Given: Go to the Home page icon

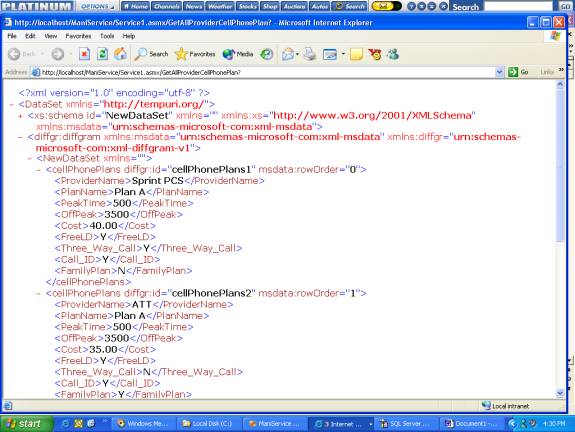Looking at the screenshot, I should (x=120, y=54).
